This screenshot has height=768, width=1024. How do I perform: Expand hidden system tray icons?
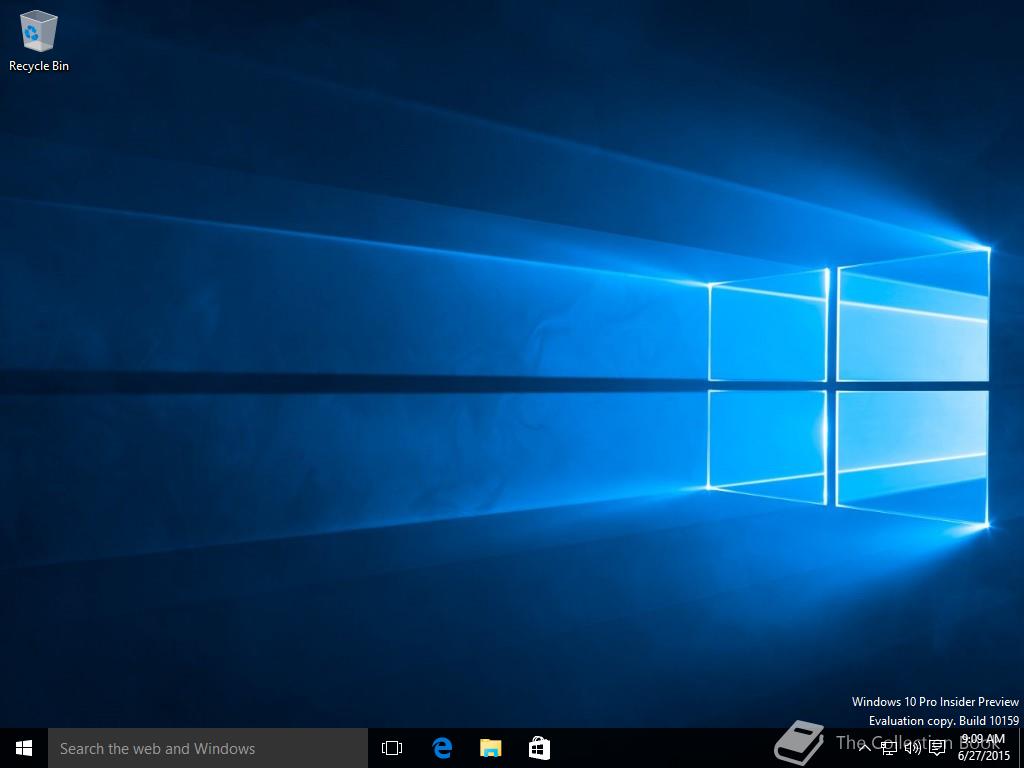pos(864,748)
